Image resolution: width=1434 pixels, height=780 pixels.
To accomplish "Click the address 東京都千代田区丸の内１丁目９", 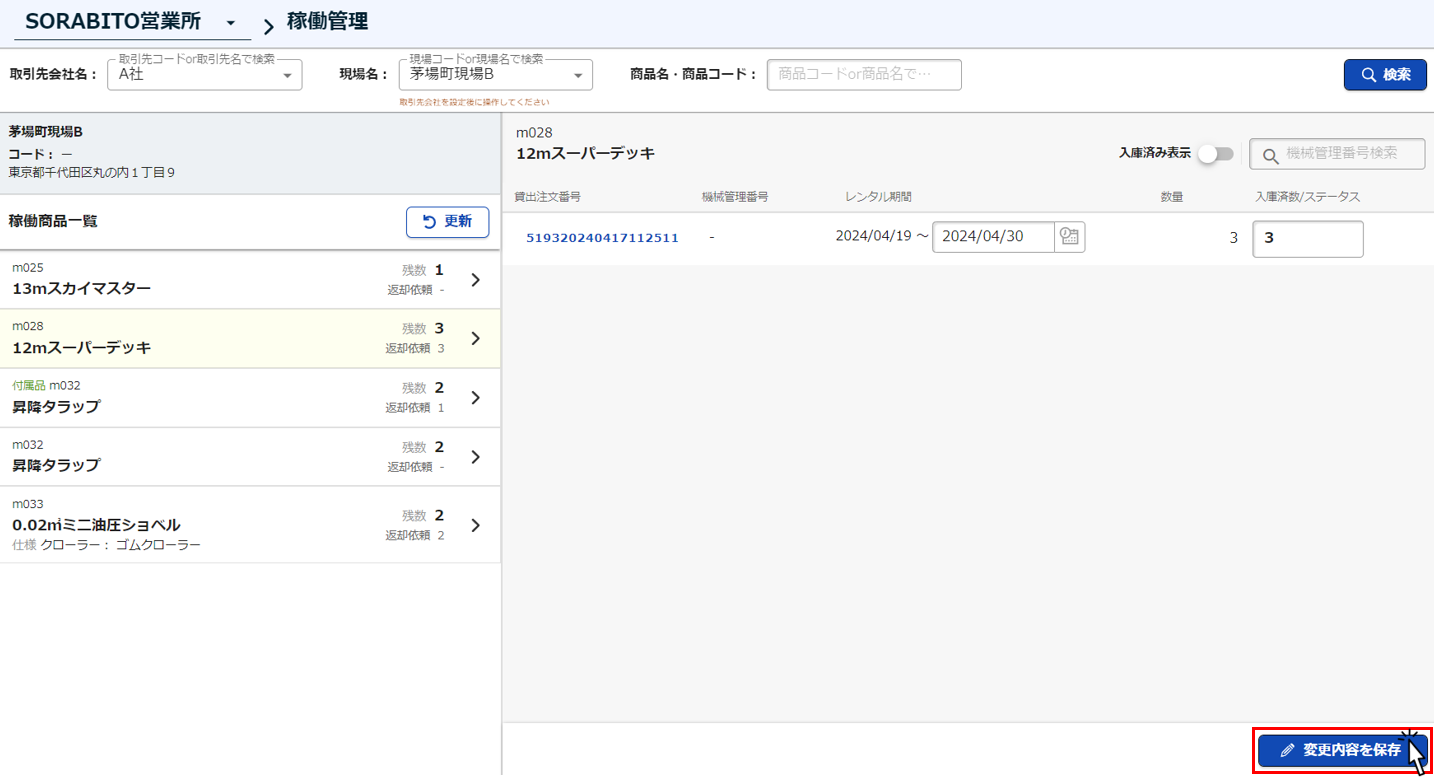I will tap(92, 173).
